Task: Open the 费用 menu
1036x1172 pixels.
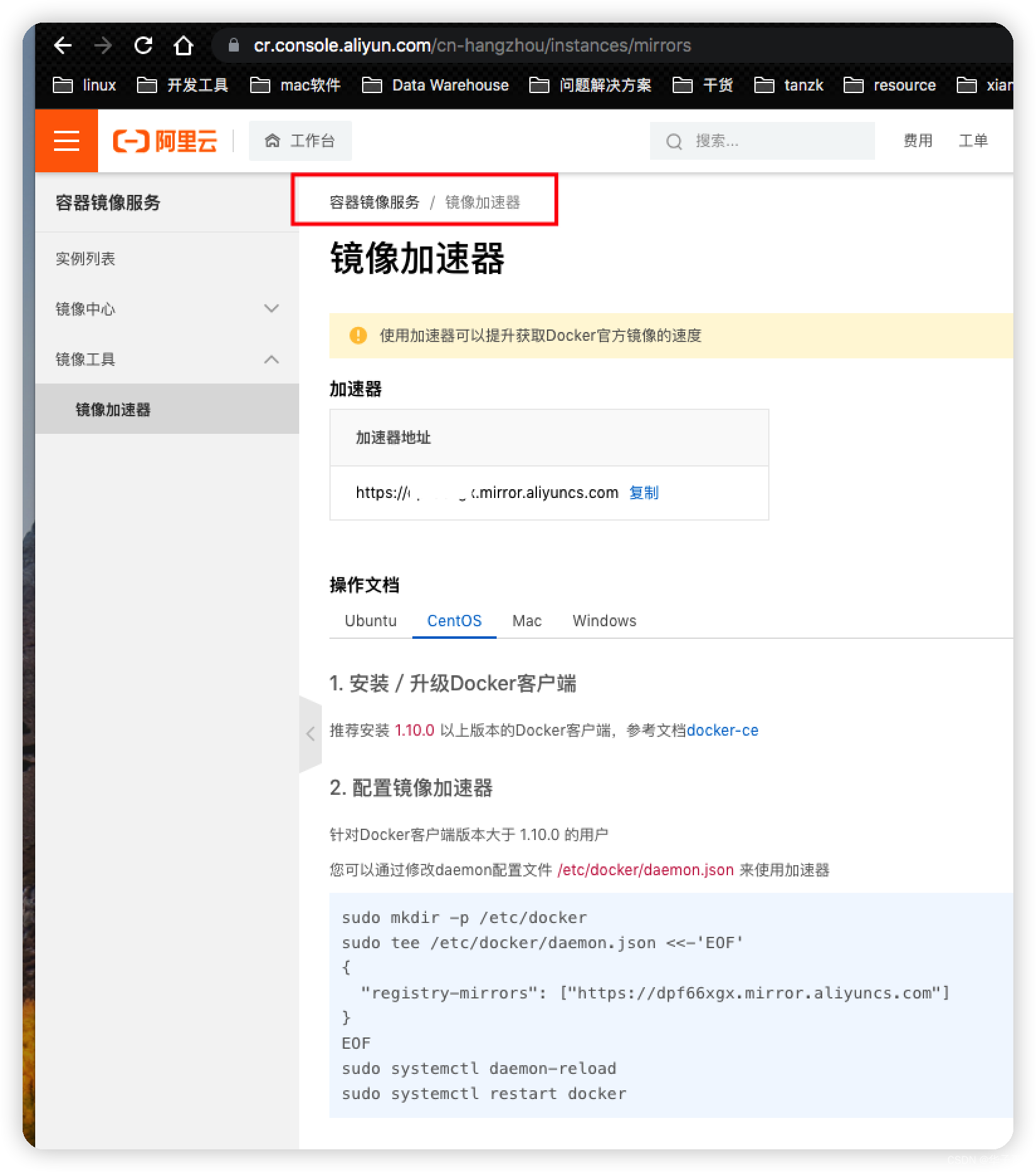Action: [918, 141]
